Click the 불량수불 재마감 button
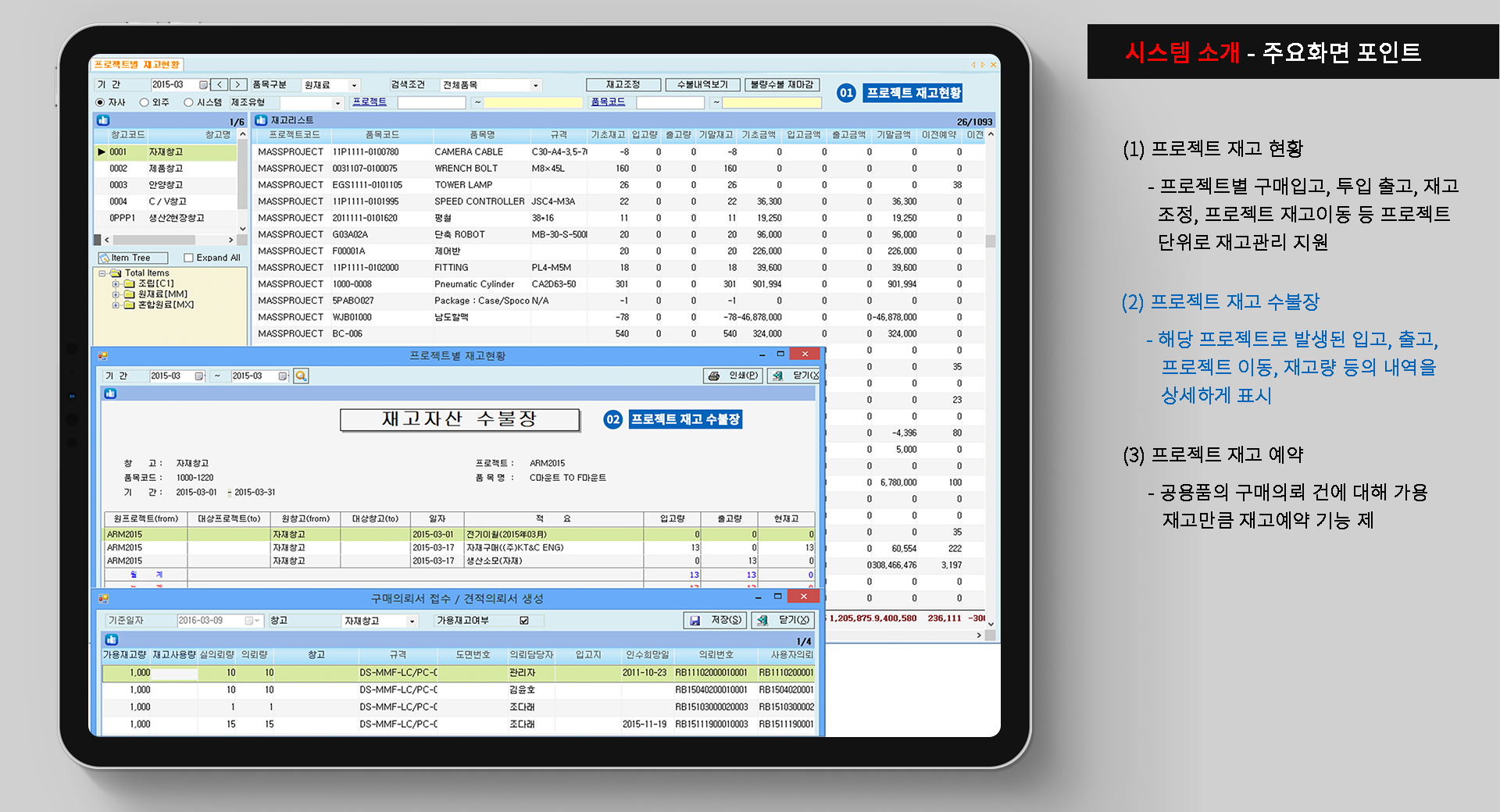 tap(782, 84)
